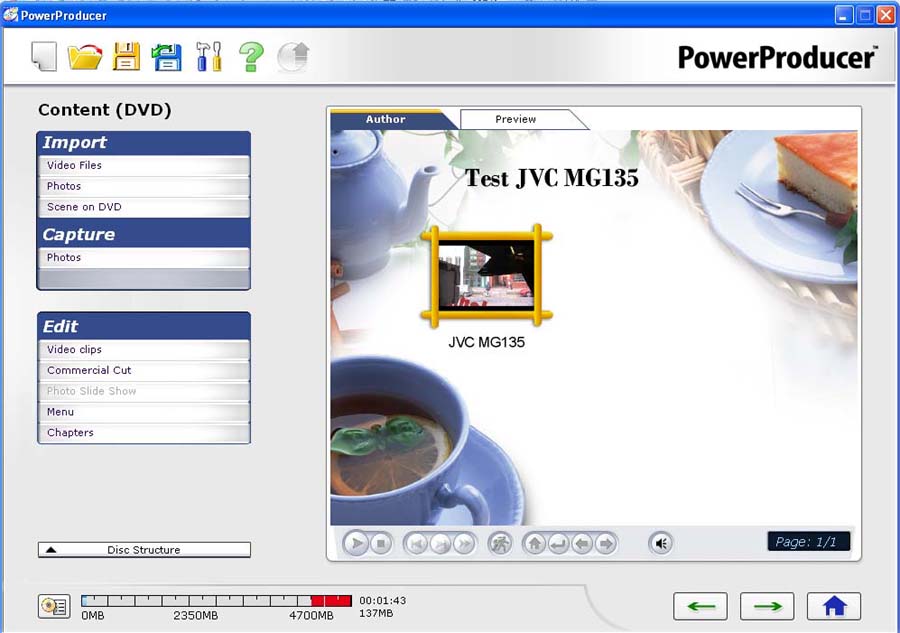Open a project with the folder icon

point(85,57)
